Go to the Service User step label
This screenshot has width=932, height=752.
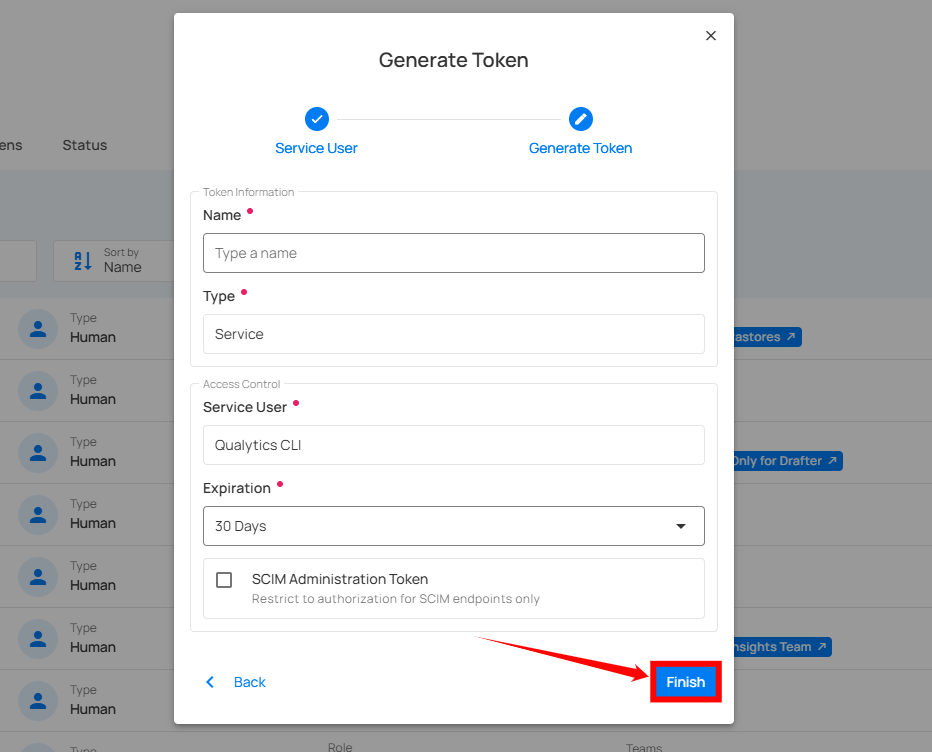[316, 148]
